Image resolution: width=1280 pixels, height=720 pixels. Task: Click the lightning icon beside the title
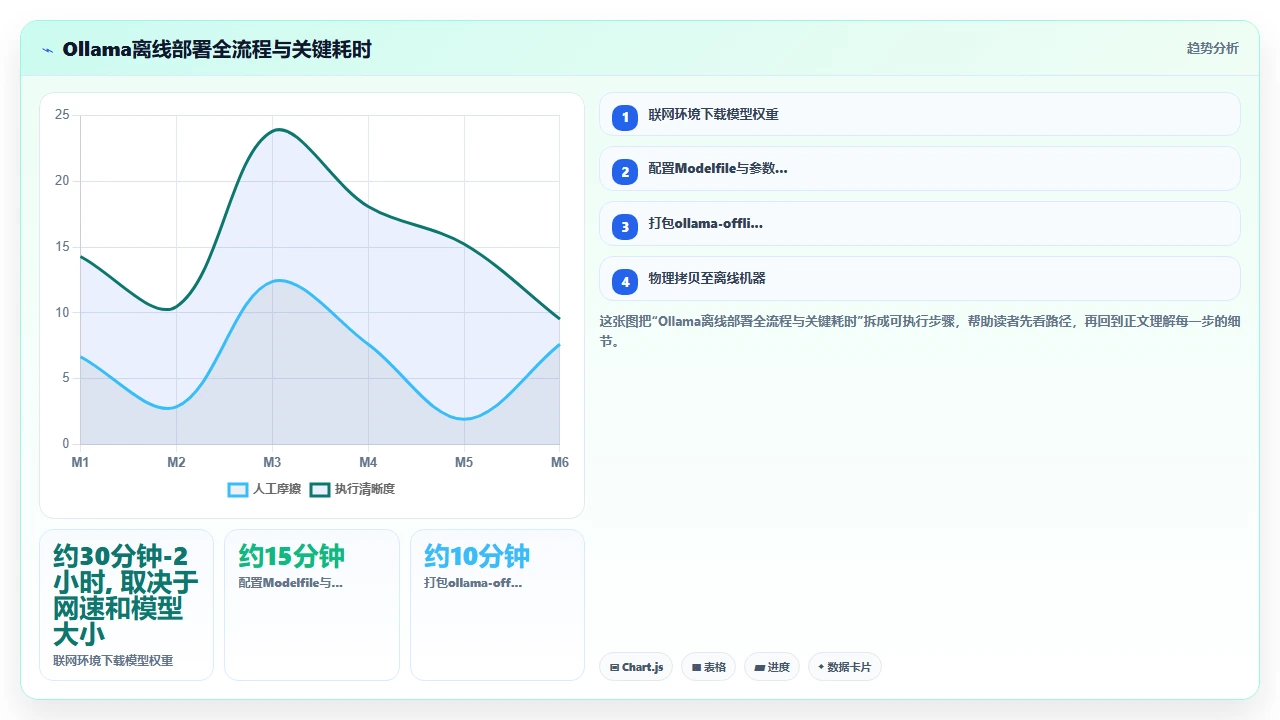[x=47, y=49]
